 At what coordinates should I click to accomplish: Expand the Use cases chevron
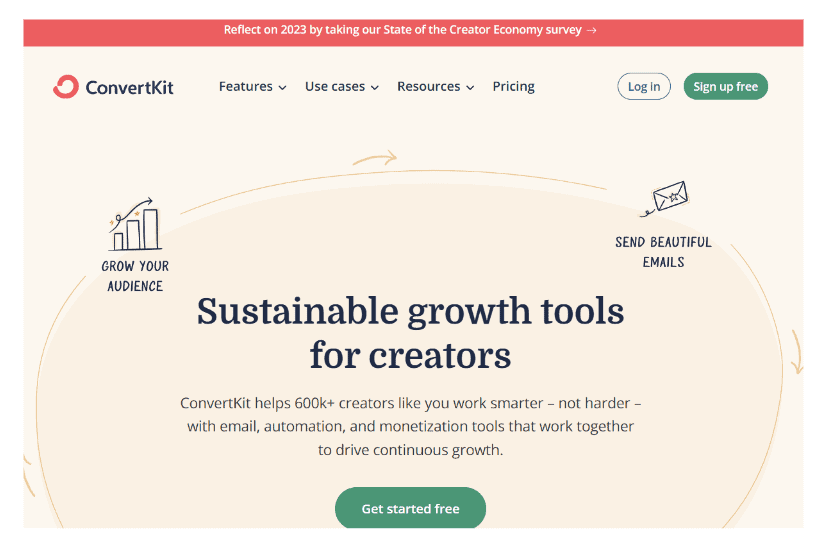pyautogui.click(x=375, y=88)
